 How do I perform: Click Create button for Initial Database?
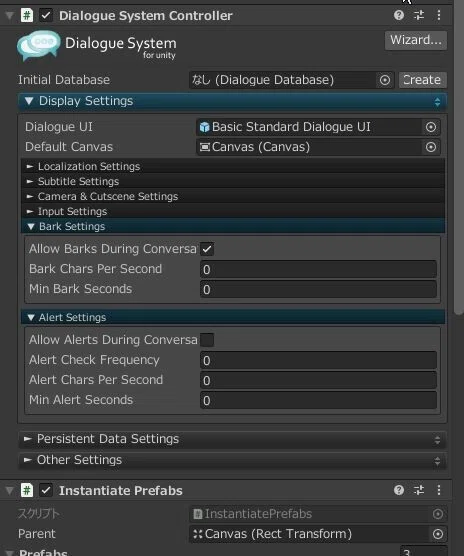tap(423, 80)
